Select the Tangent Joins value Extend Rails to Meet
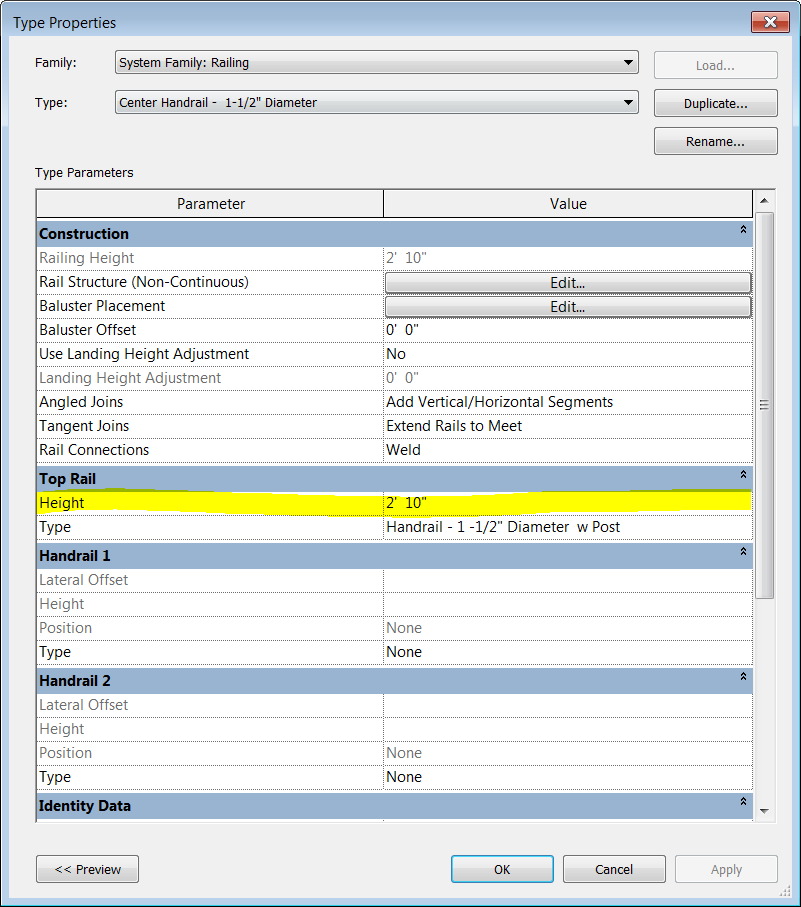The height and width of the screenshot is (907, 801). (568, 426)
